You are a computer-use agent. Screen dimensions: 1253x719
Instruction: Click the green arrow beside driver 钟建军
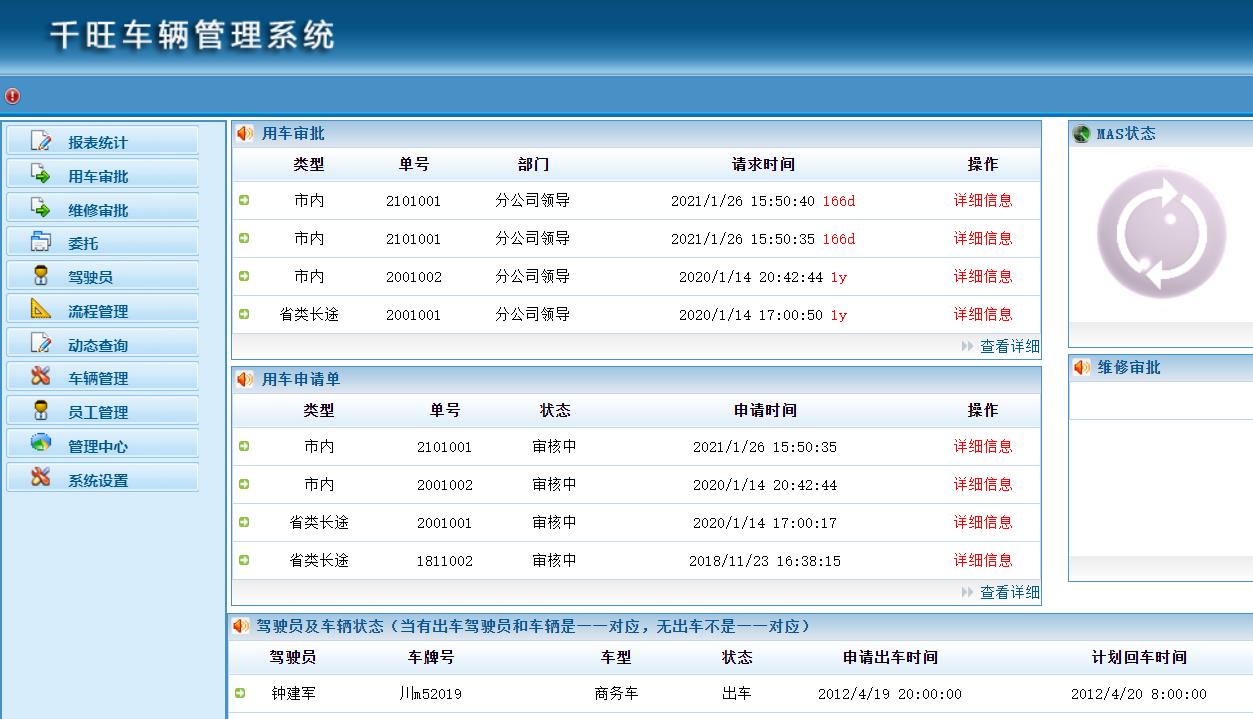tap(240, 693)
